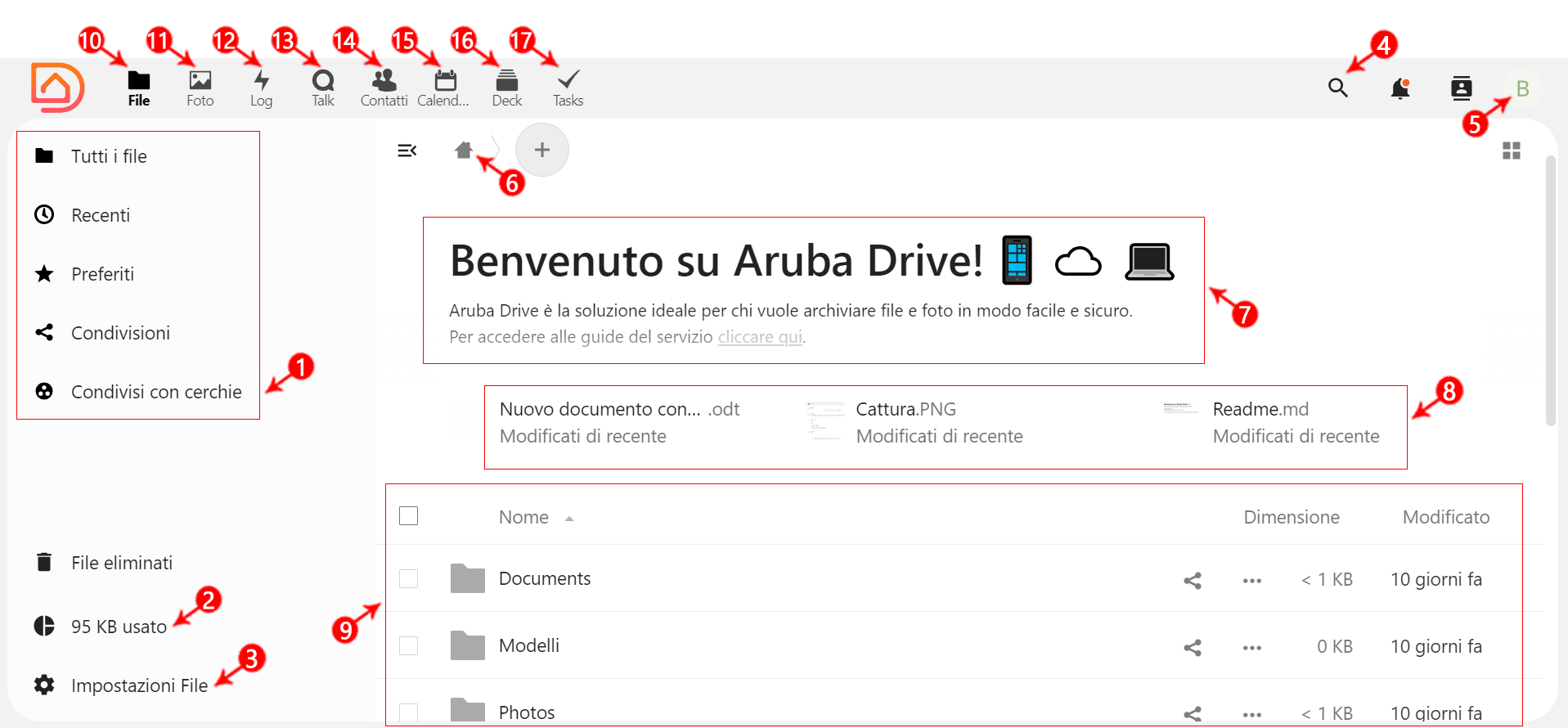Tick the Modelli folder checkbox
The image size is (1568, 728).
[x=409, y=645]
